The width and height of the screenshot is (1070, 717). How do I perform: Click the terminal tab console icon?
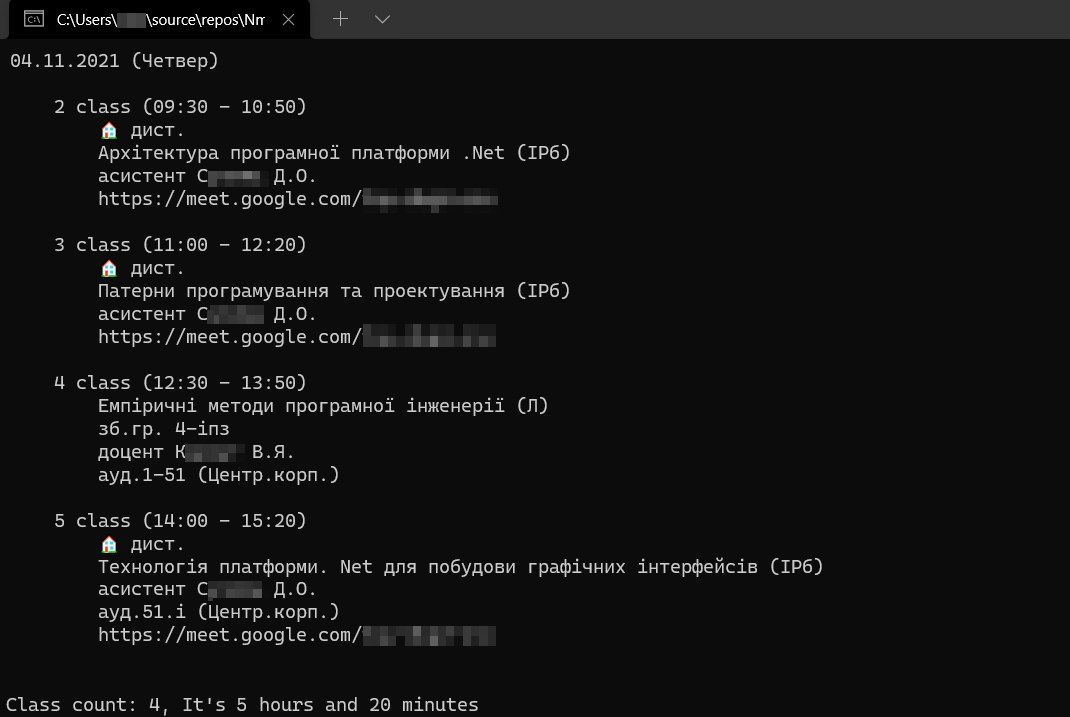click(34, 19)
